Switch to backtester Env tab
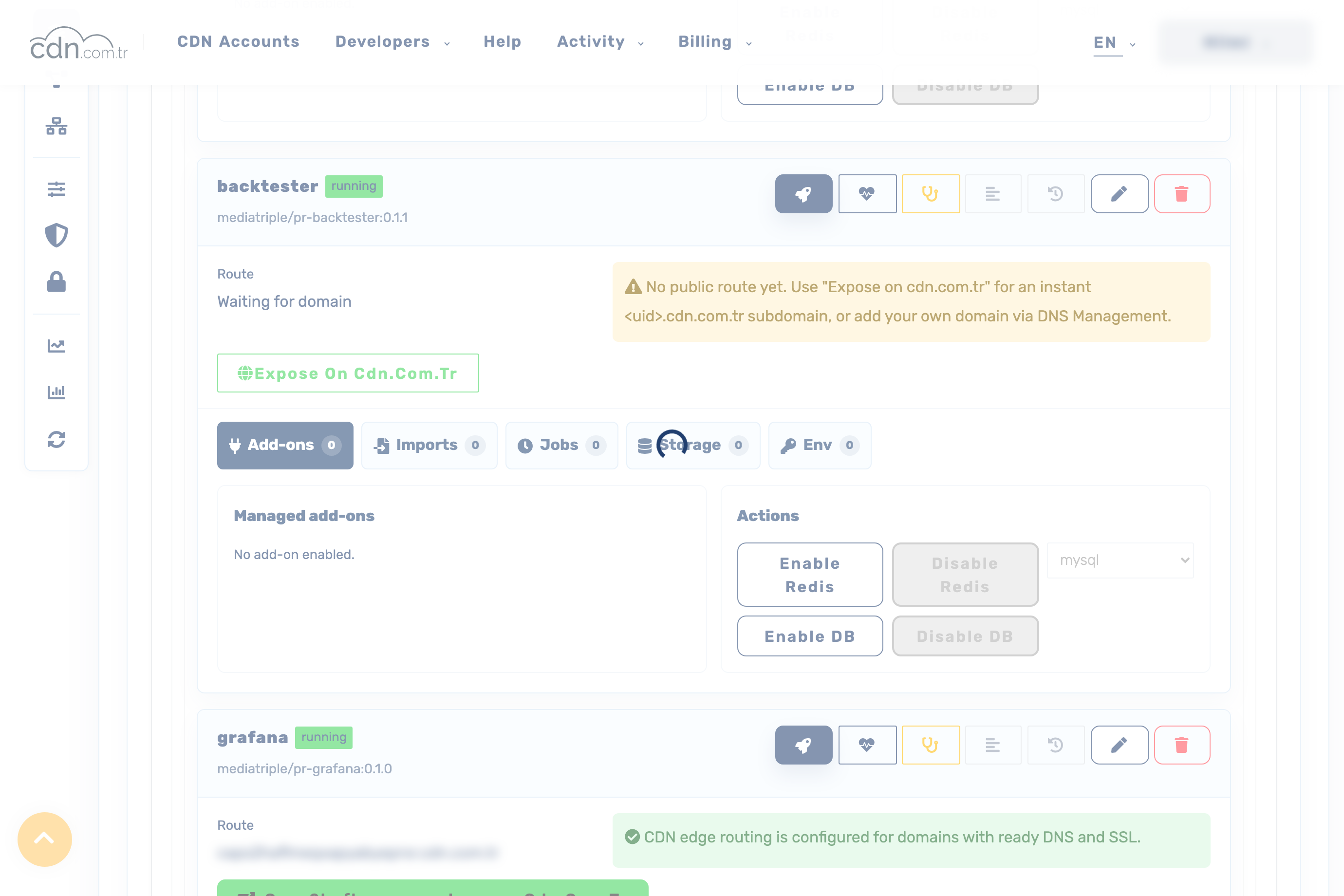The height and width of the screenshot is (896, 1344). 820,445
